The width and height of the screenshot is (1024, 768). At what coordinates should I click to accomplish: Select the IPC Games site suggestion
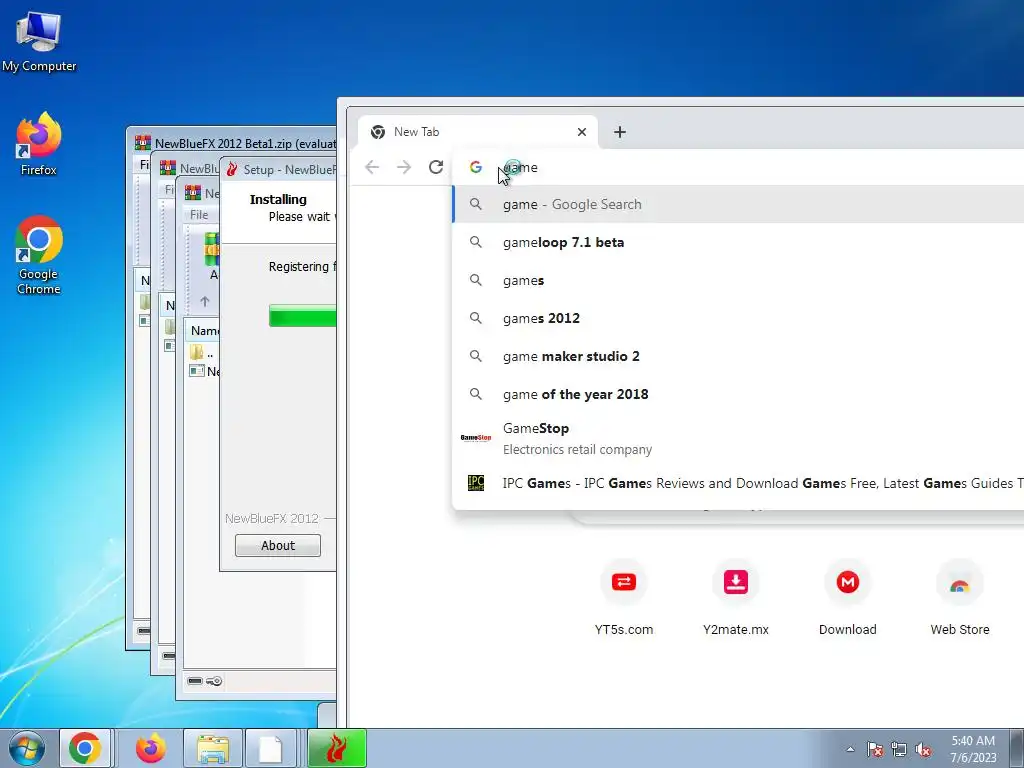point(738,483)
